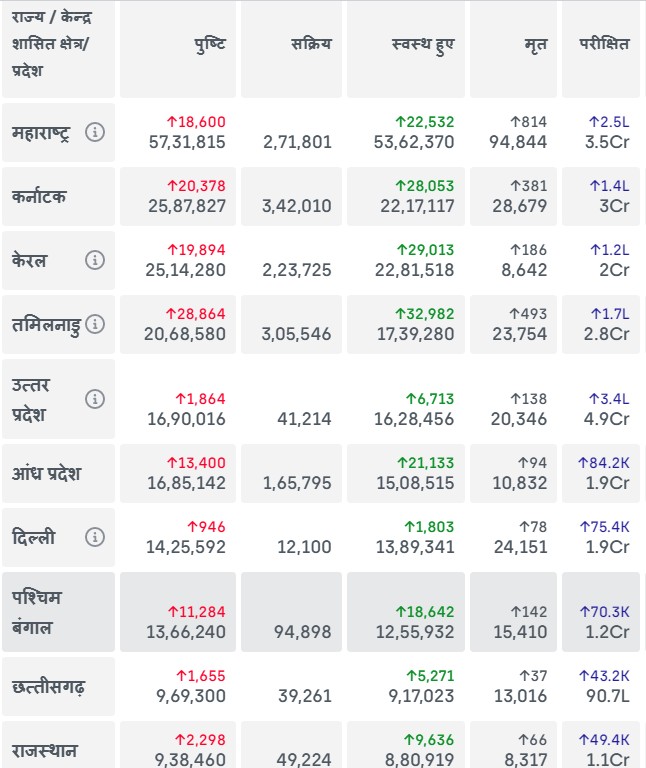Open info icon beside केरल

tap(95, 260)
